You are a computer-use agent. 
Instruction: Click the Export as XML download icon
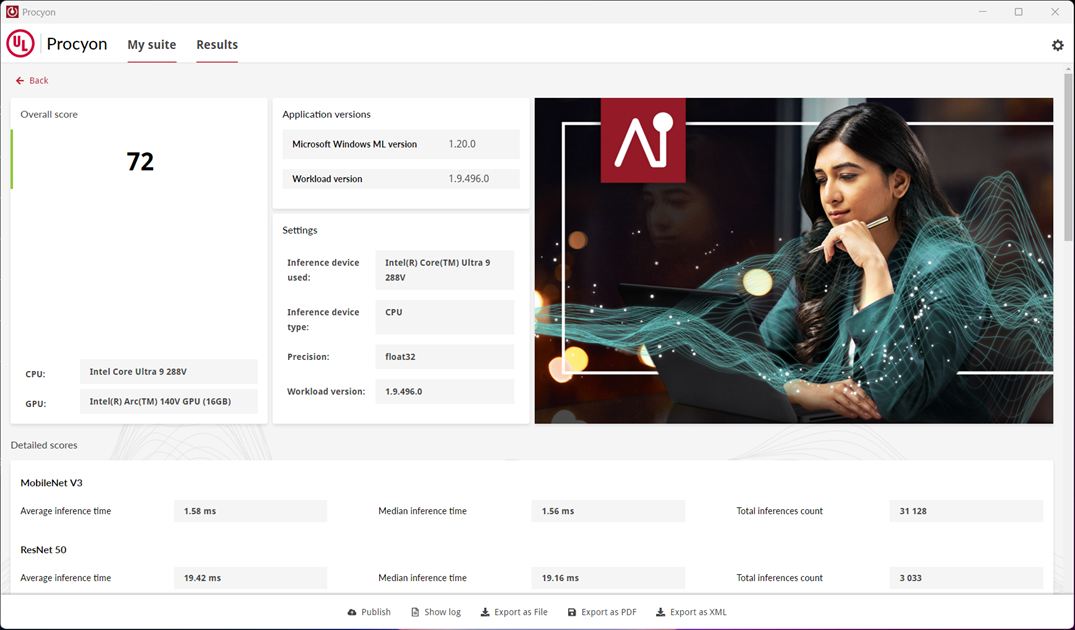660,612
